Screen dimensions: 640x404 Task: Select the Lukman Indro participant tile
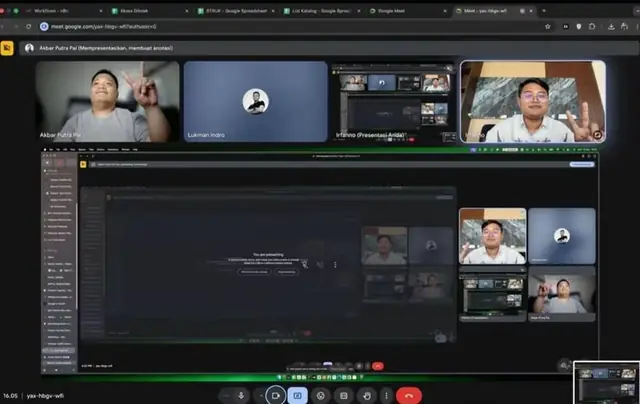(256, 102)
